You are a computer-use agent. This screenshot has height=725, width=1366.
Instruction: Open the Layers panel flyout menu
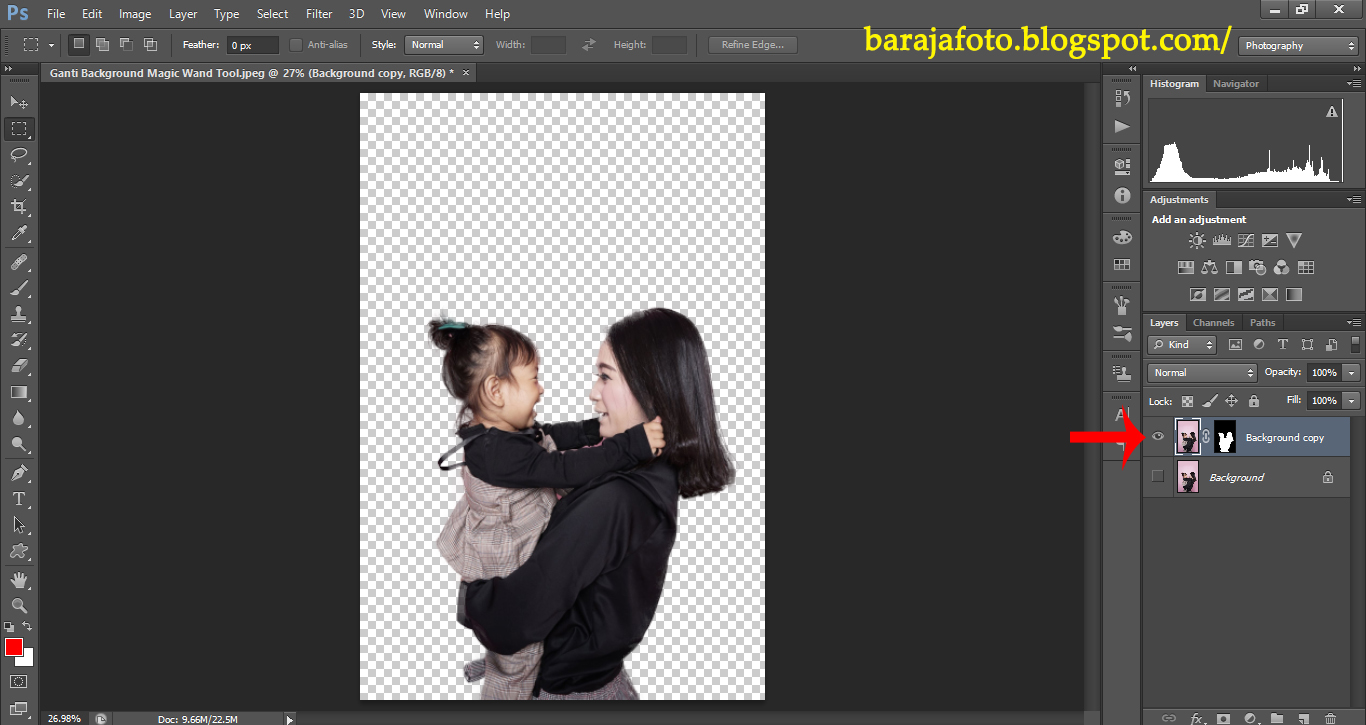[x=1354, y=323]
